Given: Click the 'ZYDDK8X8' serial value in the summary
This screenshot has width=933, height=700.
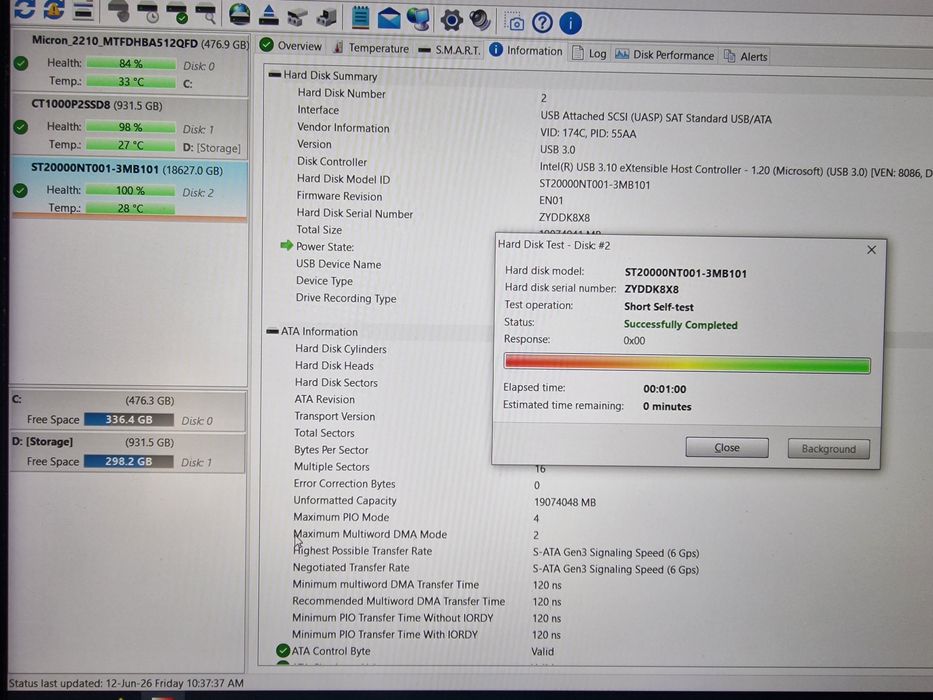Looking at the screenshot, I should click(x=564, y=217).
